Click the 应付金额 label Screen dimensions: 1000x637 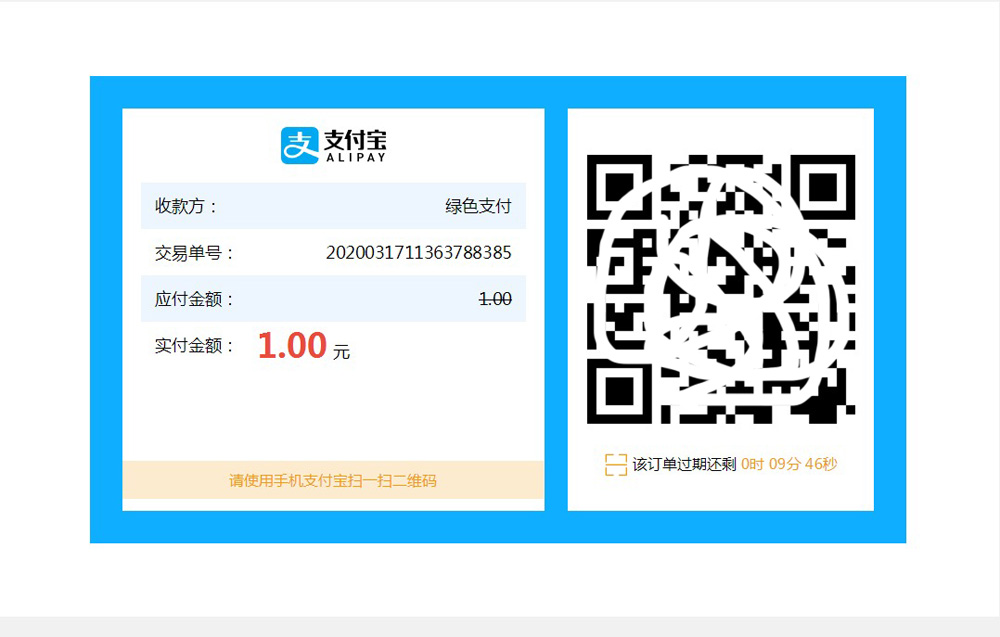pos(194,299)
